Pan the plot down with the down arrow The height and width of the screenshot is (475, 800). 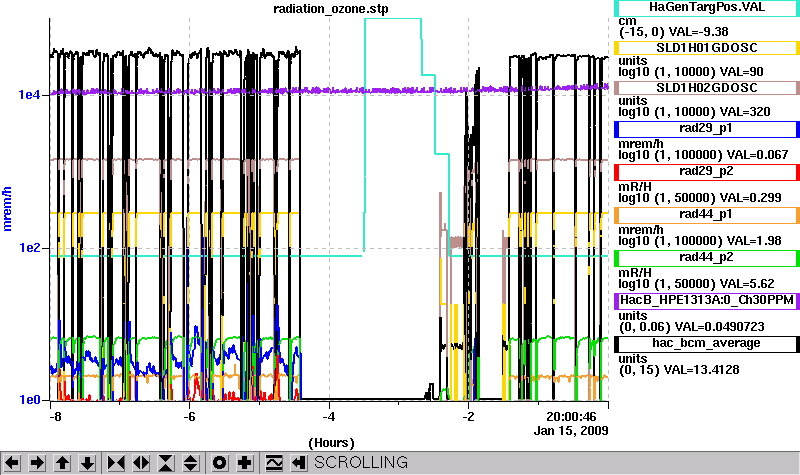pyautogui.click(x=87, y=463)
